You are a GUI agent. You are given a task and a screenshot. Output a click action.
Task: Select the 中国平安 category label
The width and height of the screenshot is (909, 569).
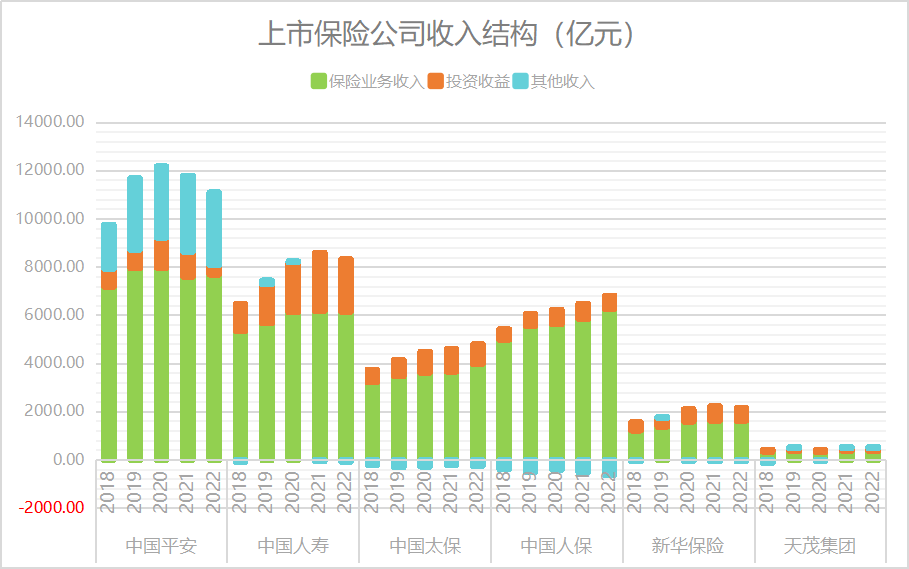[x=161, y=546]
